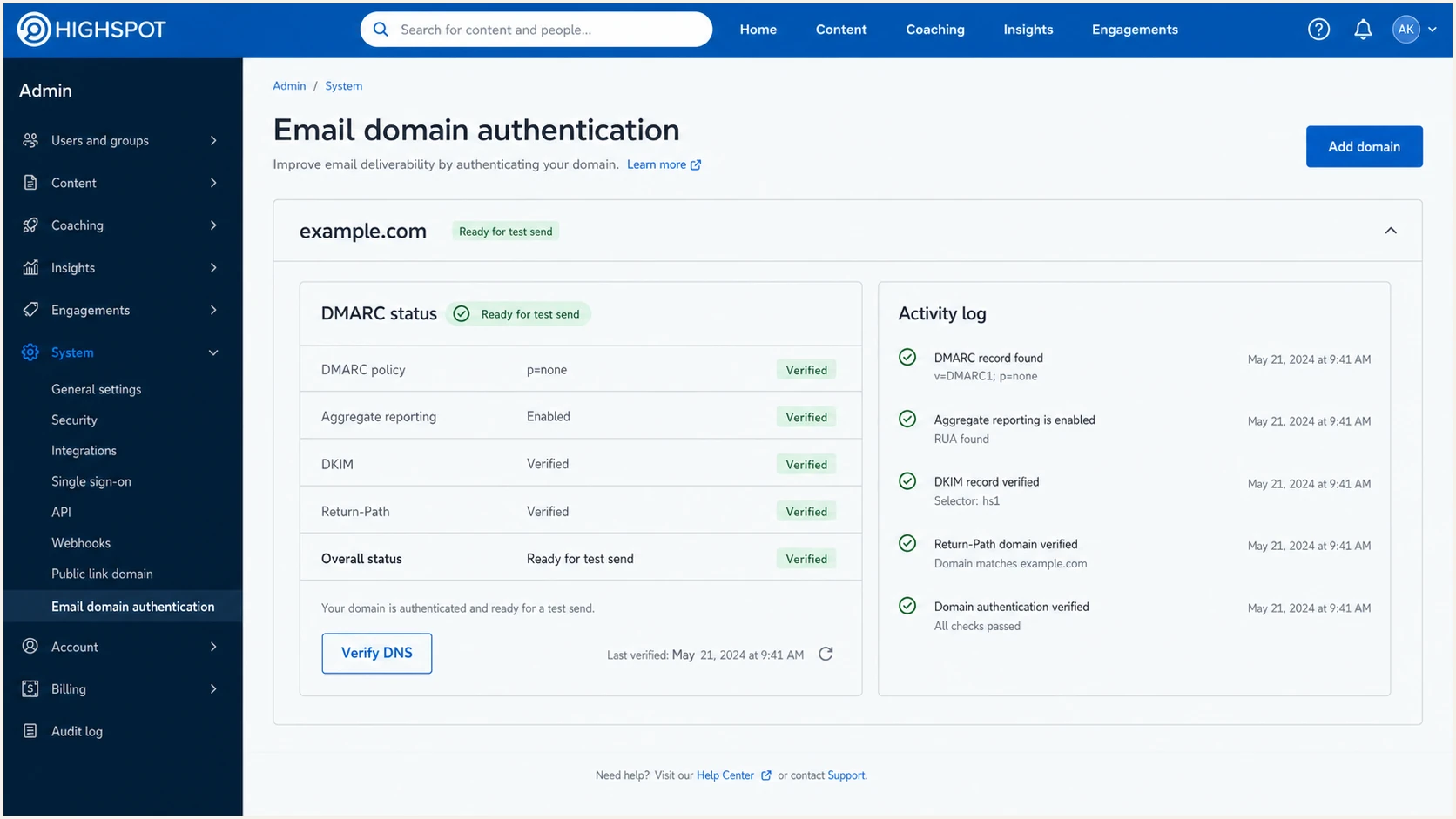Open the notifications bell
Screen dimensions: 1456x819
point(1363,30)
